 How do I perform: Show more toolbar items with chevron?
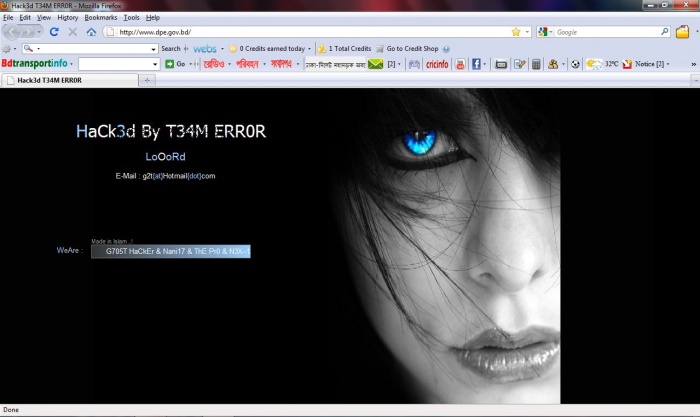(693, 64)
